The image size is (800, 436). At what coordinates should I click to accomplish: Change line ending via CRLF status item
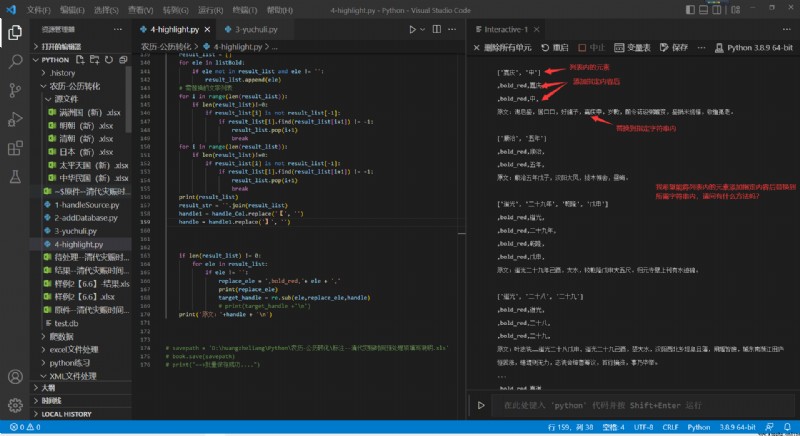click(670, 427)
